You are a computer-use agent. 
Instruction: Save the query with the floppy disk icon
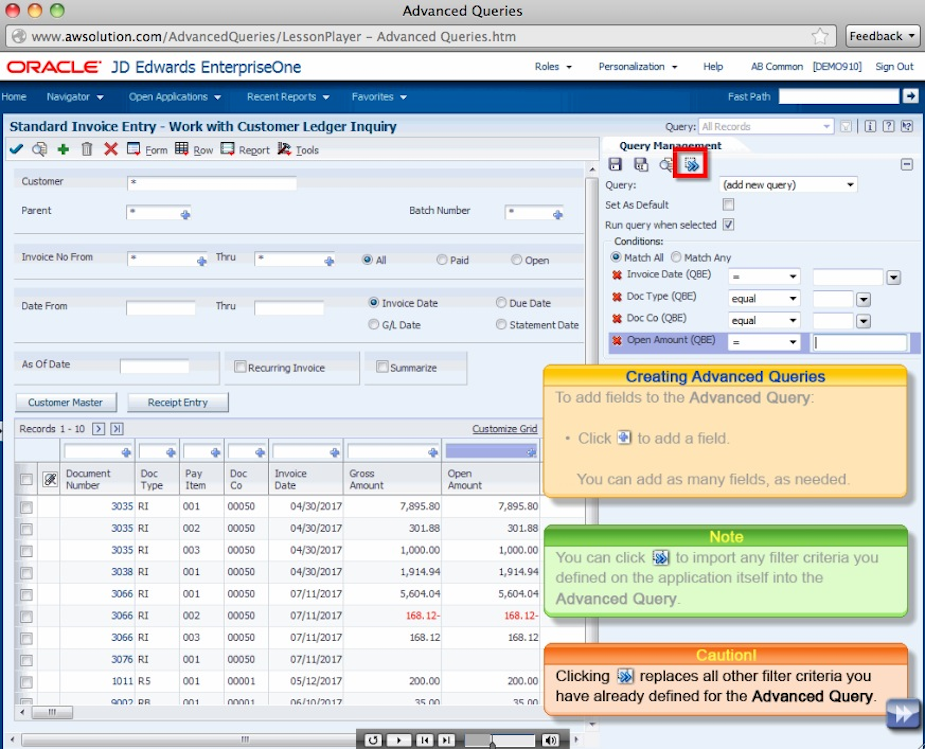click(615, 165)
